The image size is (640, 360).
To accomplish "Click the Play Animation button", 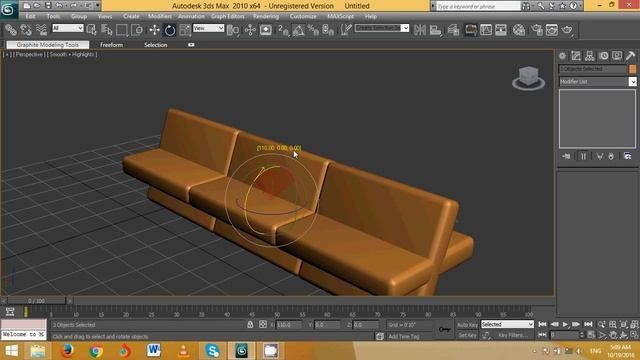I will click(x=565, y=324).
